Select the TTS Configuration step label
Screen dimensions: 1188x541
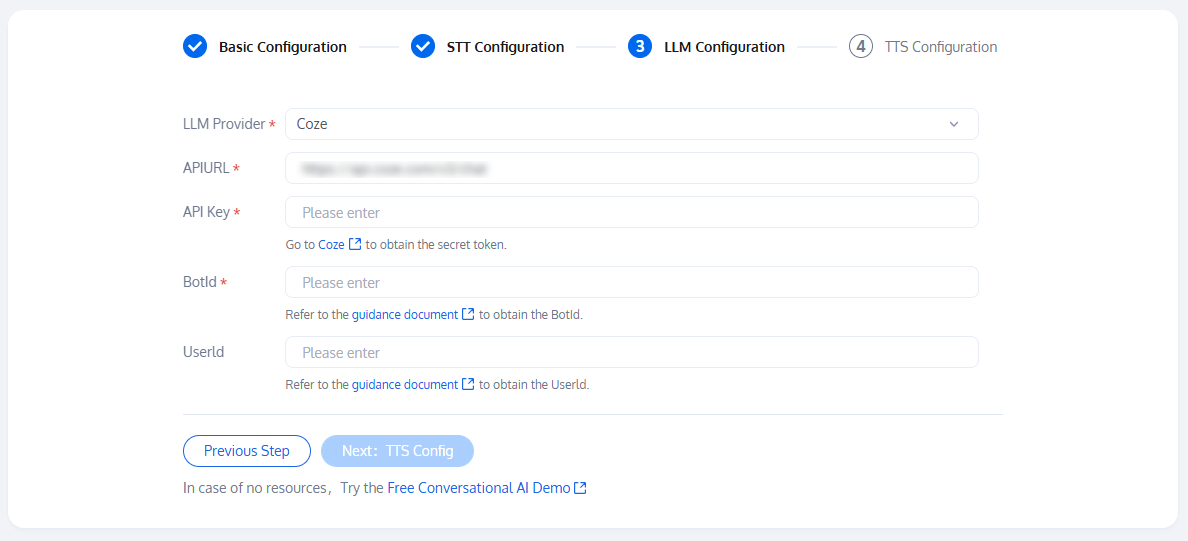[940, 47]
